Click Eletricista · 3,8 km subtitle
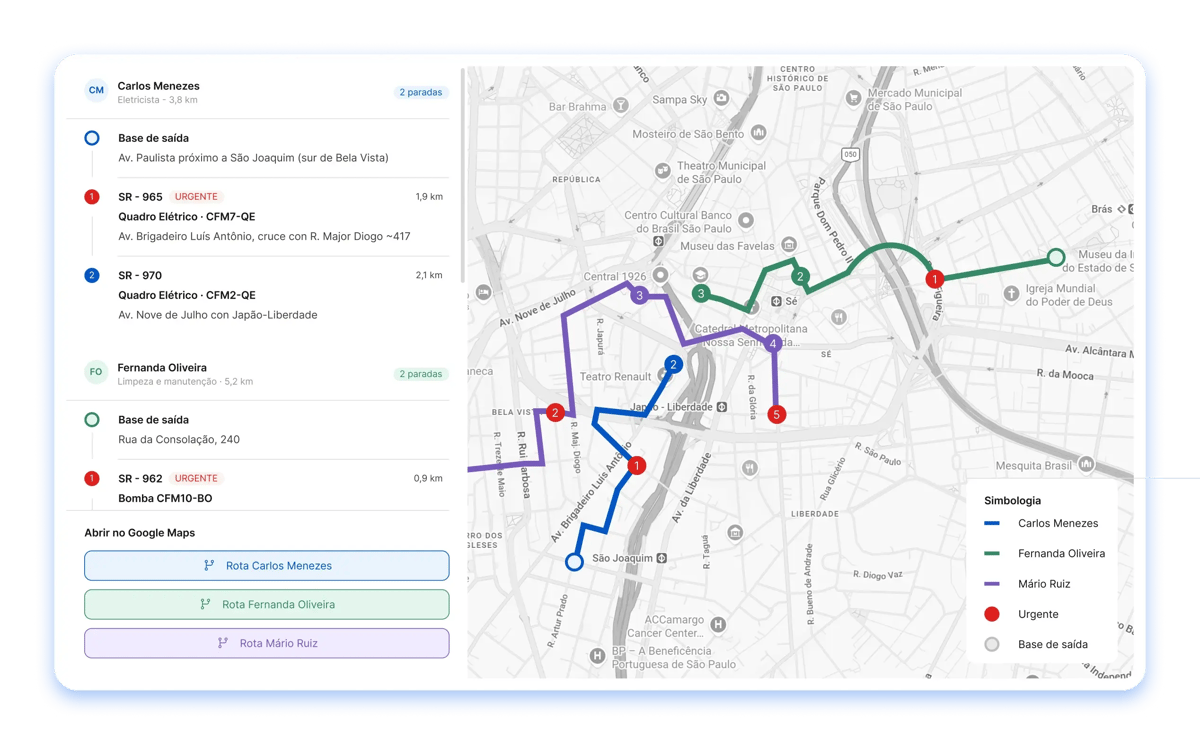The height and width of the screenshot is (756, 1200). point(157,100)
